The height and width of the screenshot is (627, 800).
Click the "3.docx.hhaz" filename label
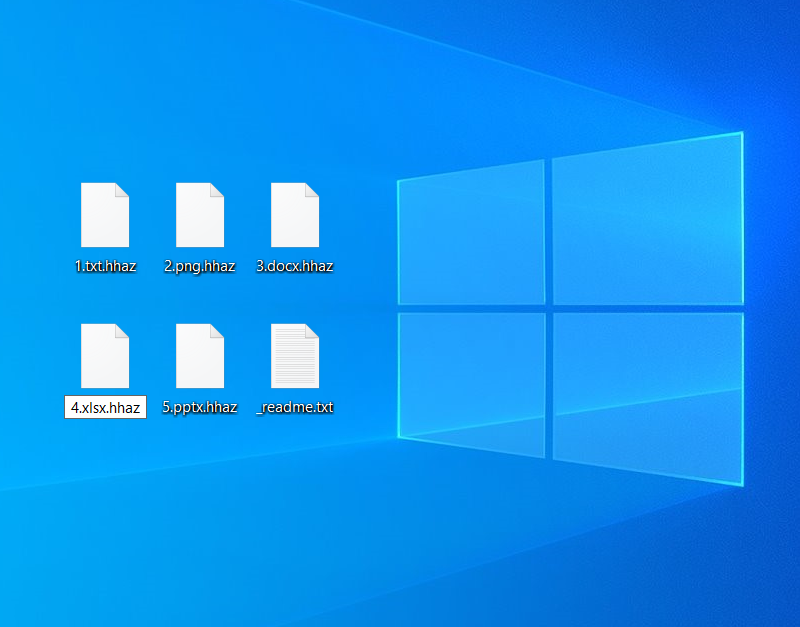point(295,266)
